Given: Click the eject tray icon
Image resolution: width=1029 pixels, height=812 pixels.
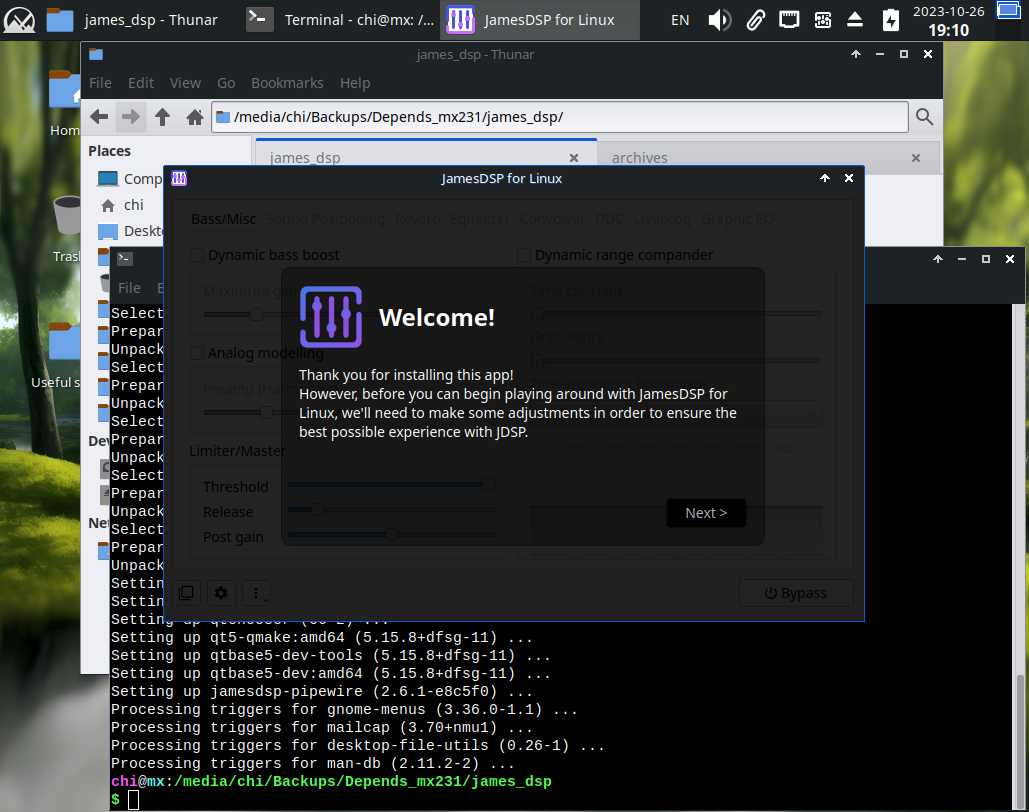Looking at the screenshot, I should [854, 20].
